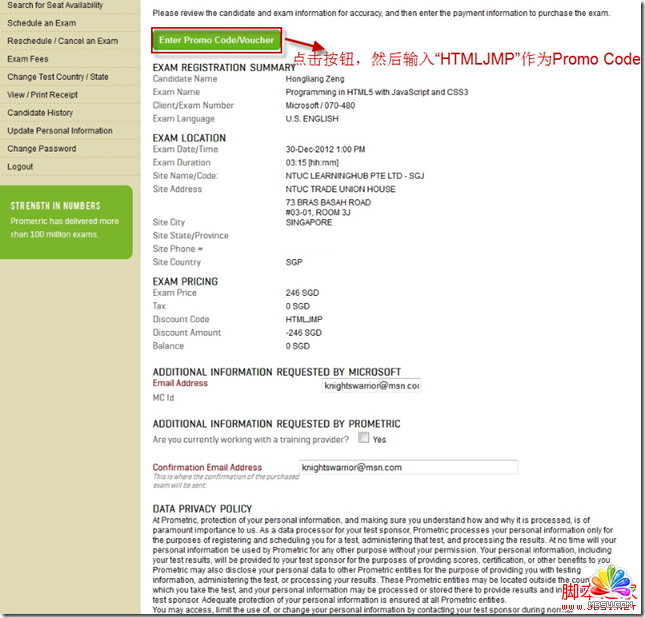Focus the Email Address input field
This screenshot has width=645, height=618.
coord(371,385)
